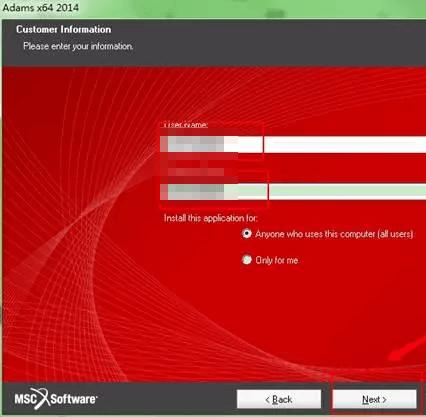The height and width of the screenshot is (417, 426).
Task: Click the 'Customer Information' heading
Action: pos(63,29)
